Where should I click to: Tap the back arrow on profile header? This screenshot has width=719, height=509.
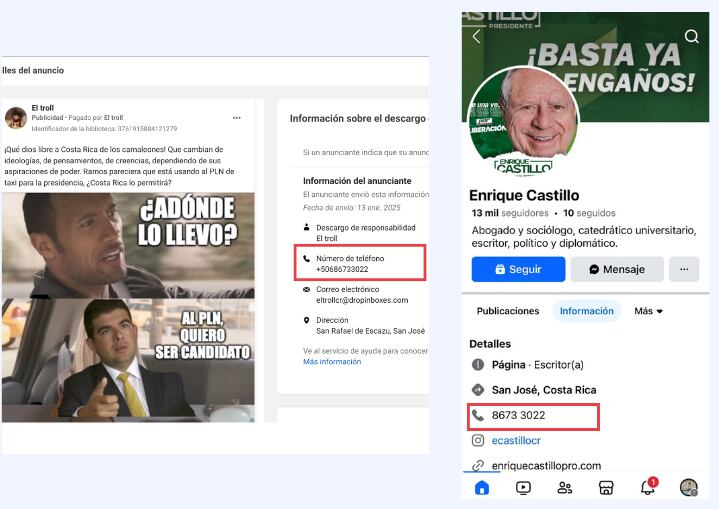point(476,36)
